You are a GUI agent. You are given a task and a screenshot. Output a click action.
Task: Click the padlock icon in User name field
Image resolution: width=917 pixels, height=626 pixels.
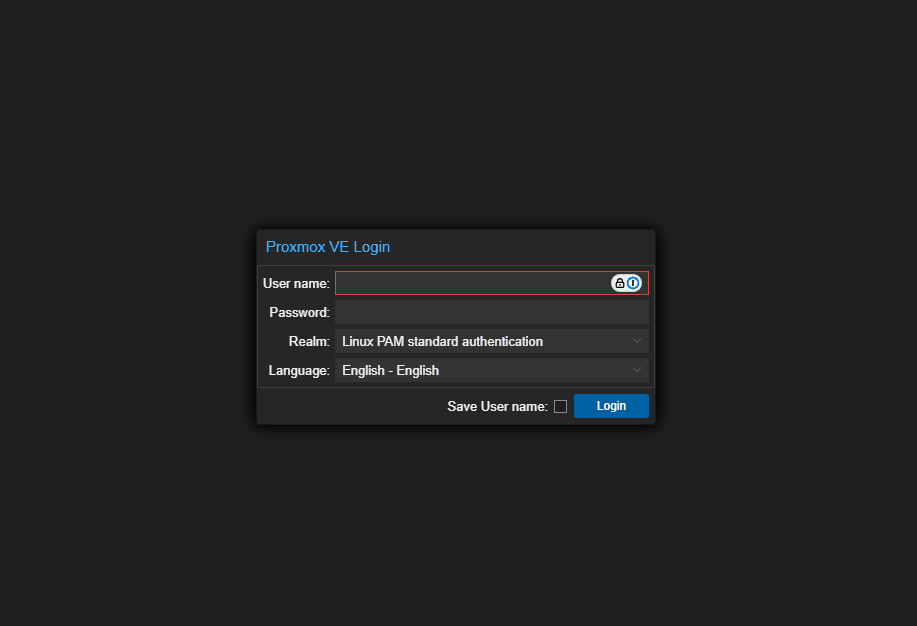619,283
